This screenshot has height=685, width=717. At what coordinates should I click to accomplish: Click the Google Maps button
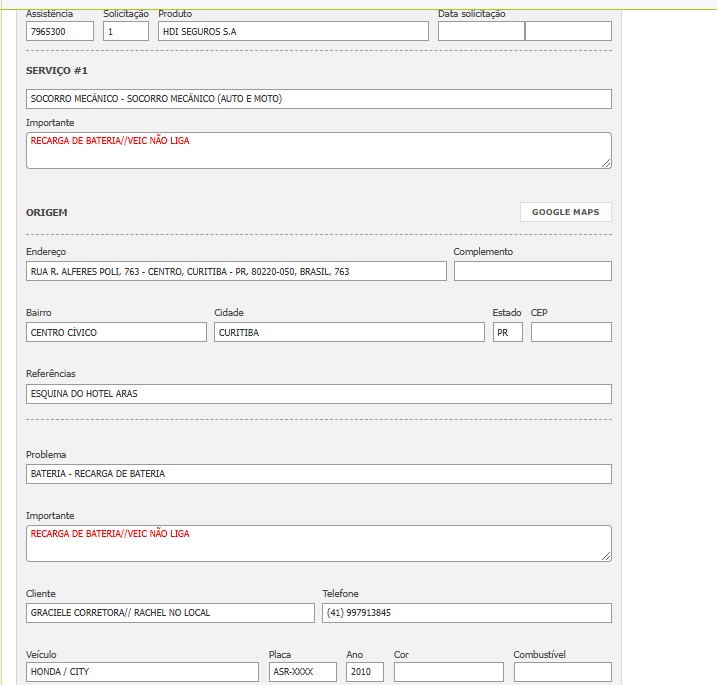click(565, 212)
